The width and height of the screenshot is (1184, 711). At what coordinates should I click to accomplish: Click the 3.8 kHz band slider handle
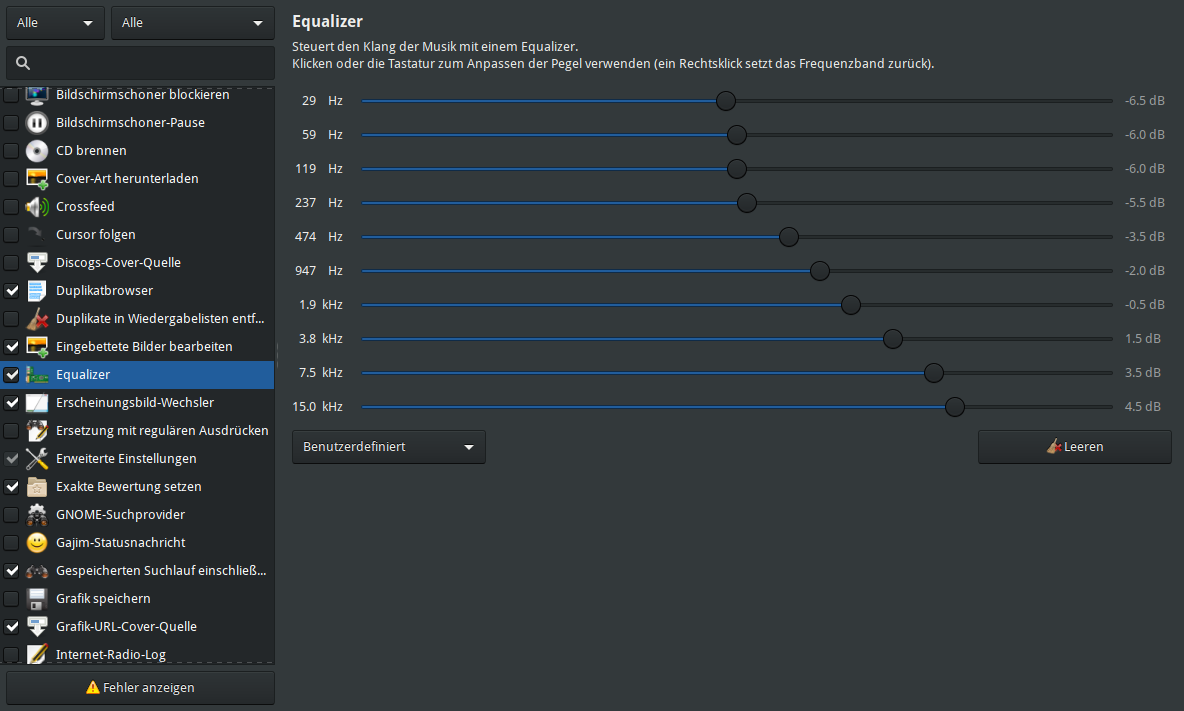coord(893,338)
